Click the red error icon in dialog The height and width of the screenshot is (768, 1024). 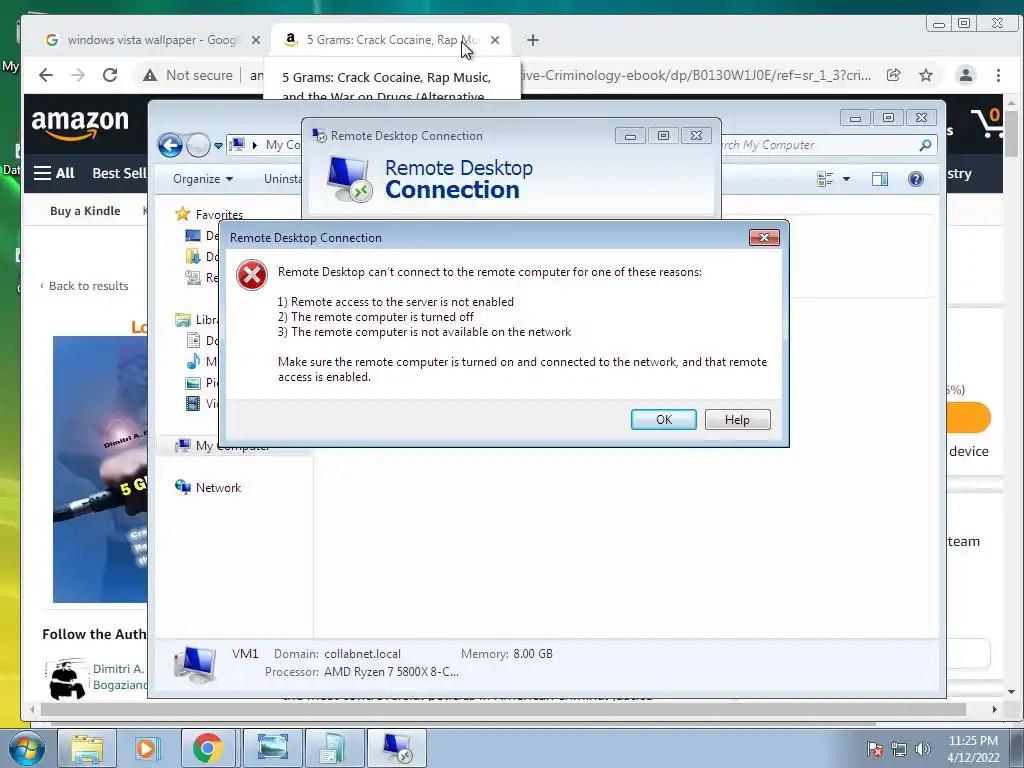[x=251, y=275]
